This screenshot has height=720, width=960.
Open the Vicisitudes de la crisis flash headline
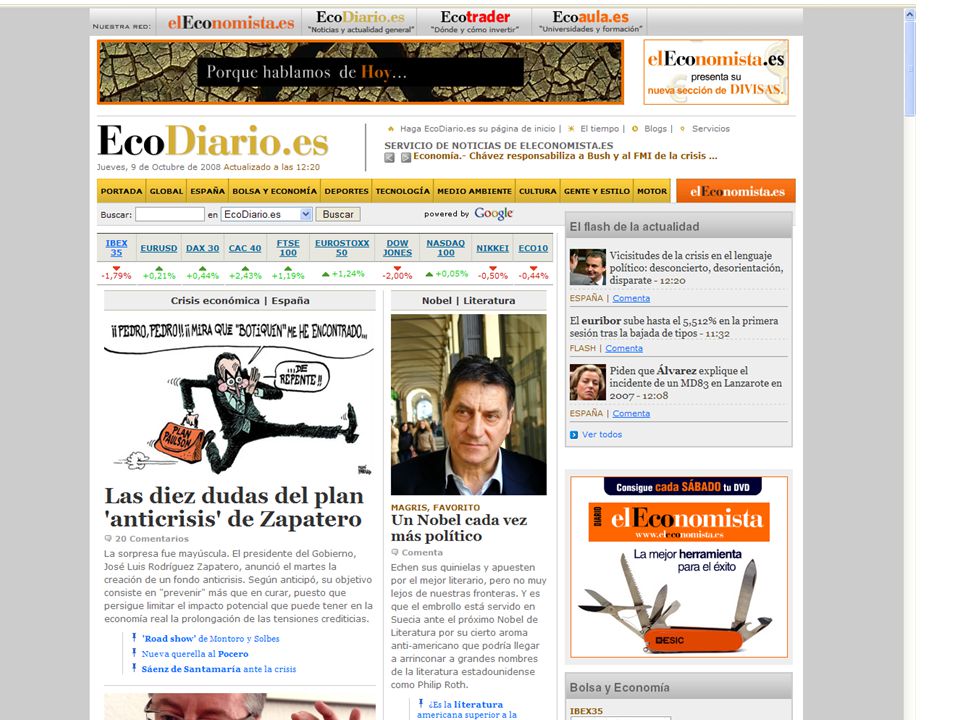coord(696,268)
